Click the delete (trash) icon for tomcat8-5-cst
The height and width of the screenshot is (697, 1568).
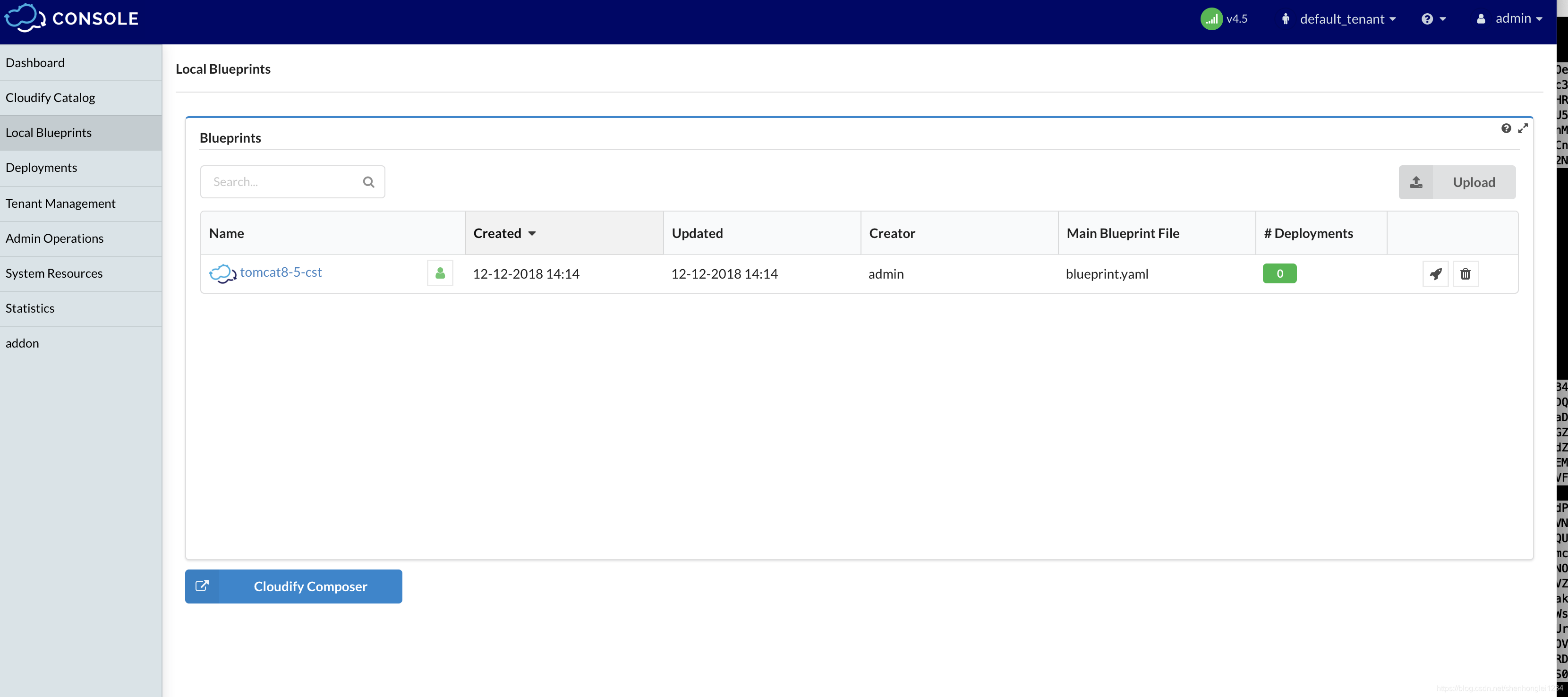pos(1466,273)
